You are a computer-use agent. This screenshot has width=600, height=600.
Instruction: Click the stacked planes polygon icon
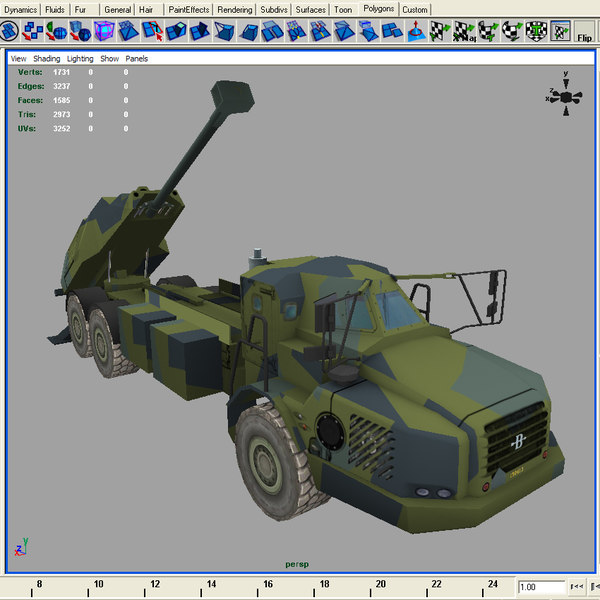368,31
